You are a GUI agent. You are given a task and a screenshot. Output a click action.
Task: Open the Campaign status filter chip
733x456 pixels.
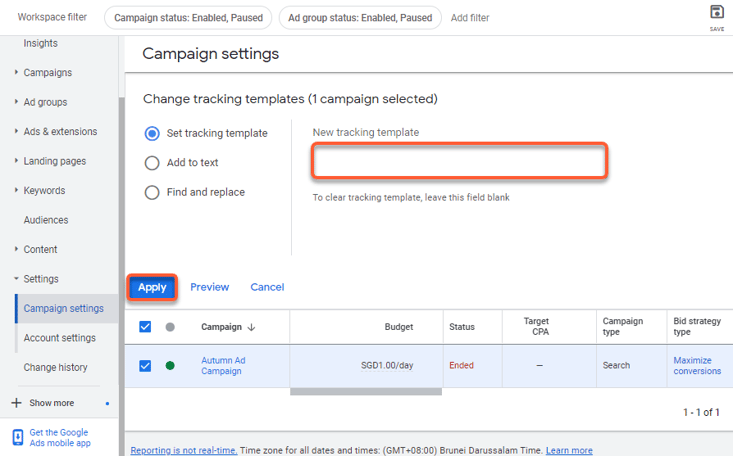(188, 18)
